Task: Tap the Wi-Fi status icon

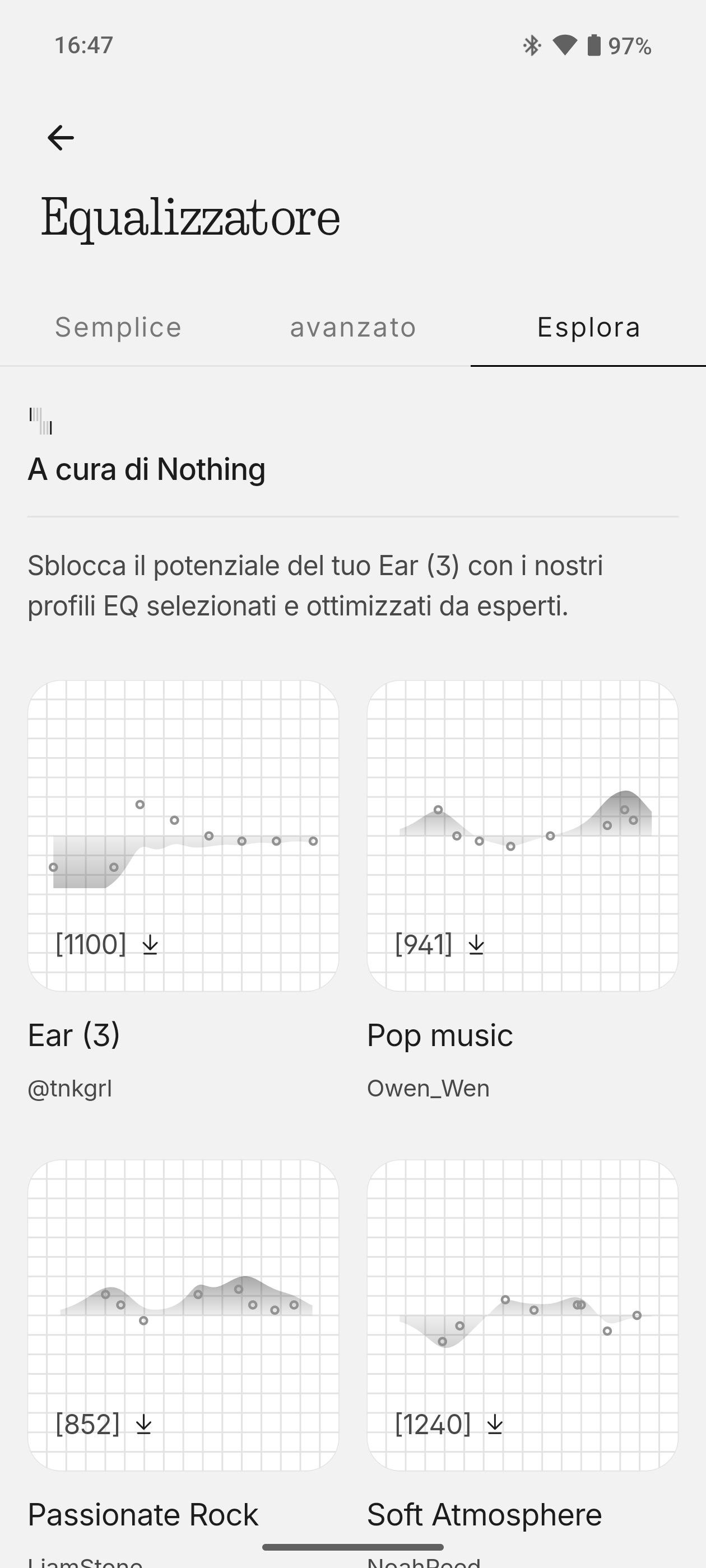Action: pos(565,46)
